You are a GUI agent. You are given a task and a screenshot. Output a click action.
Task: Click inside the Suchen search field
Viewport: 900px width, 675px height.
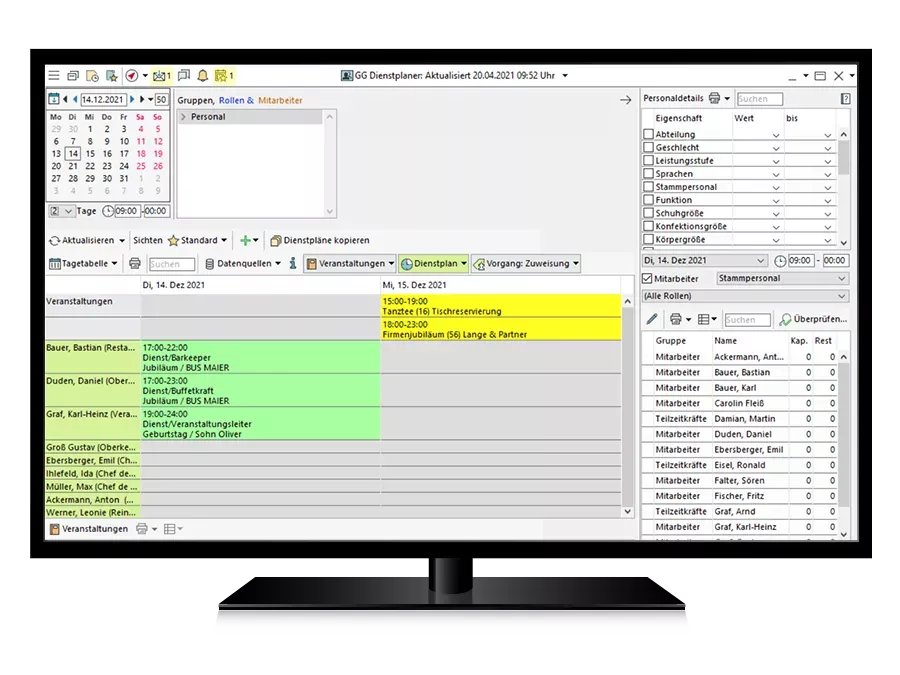click(172, 264)
